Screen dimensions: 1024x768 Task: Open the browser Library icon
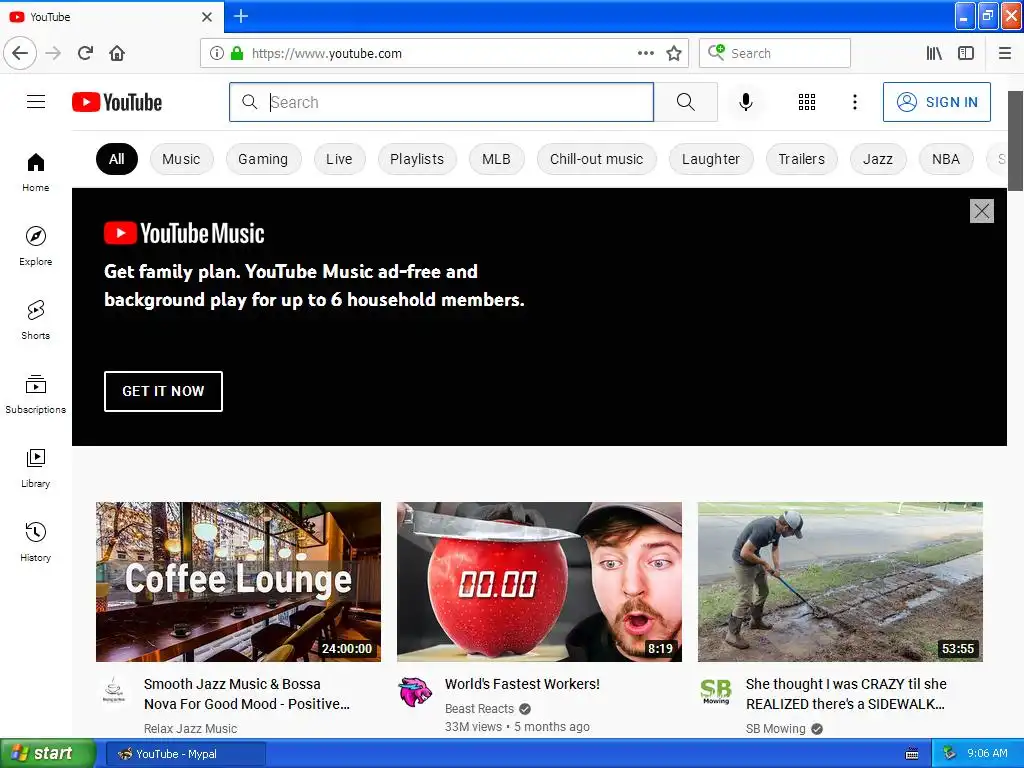click(934, 53)
